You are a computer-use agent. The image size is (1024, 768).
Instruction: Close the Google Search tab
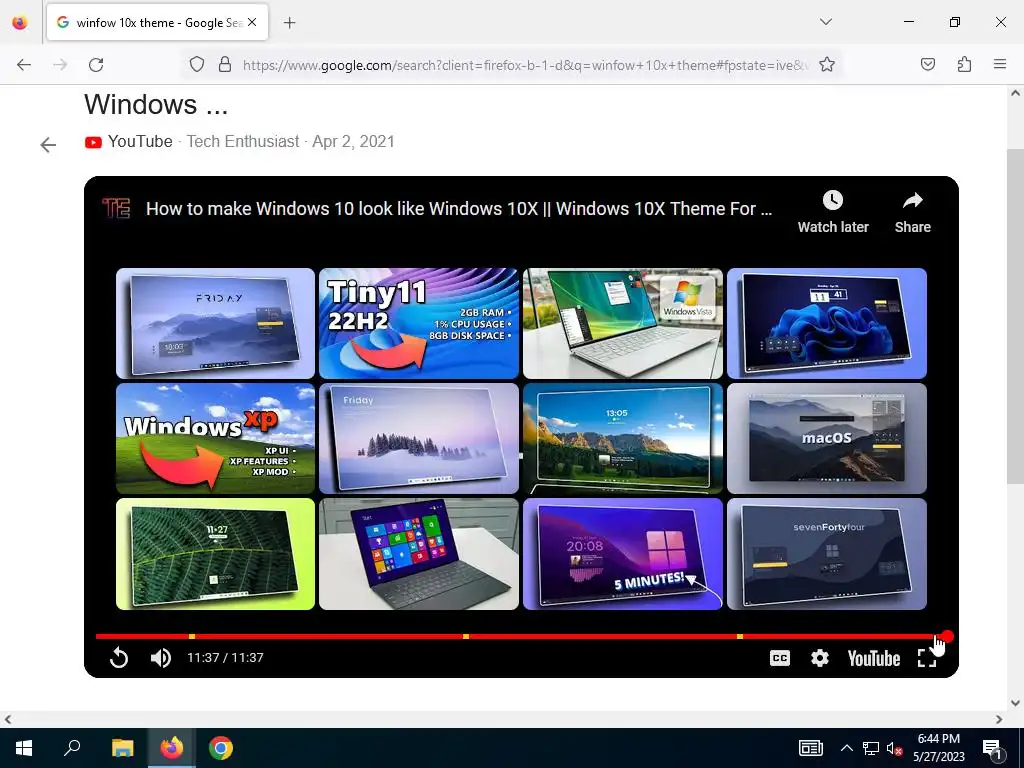pyautogui.click(x=252, y=22)
